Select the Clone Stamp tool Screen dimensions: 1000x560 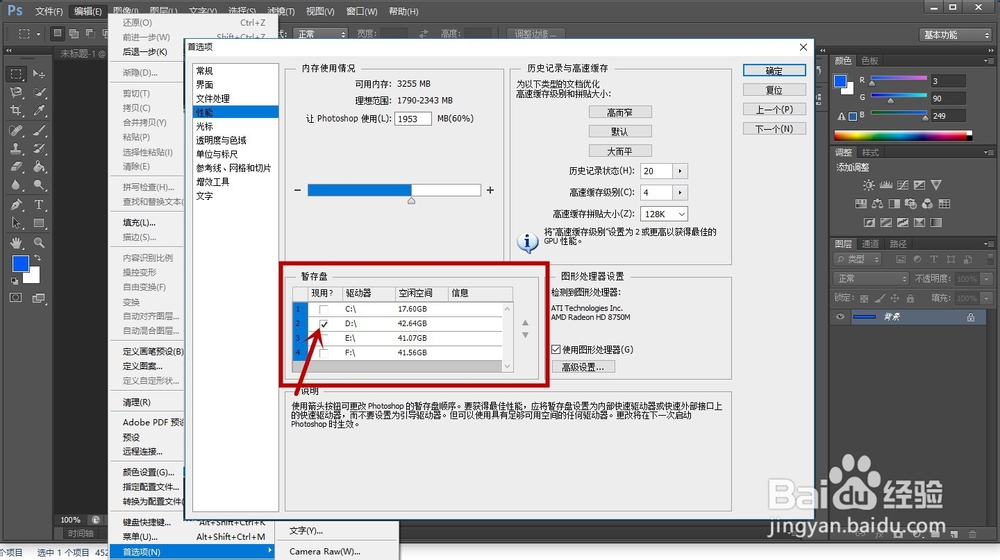17,149
